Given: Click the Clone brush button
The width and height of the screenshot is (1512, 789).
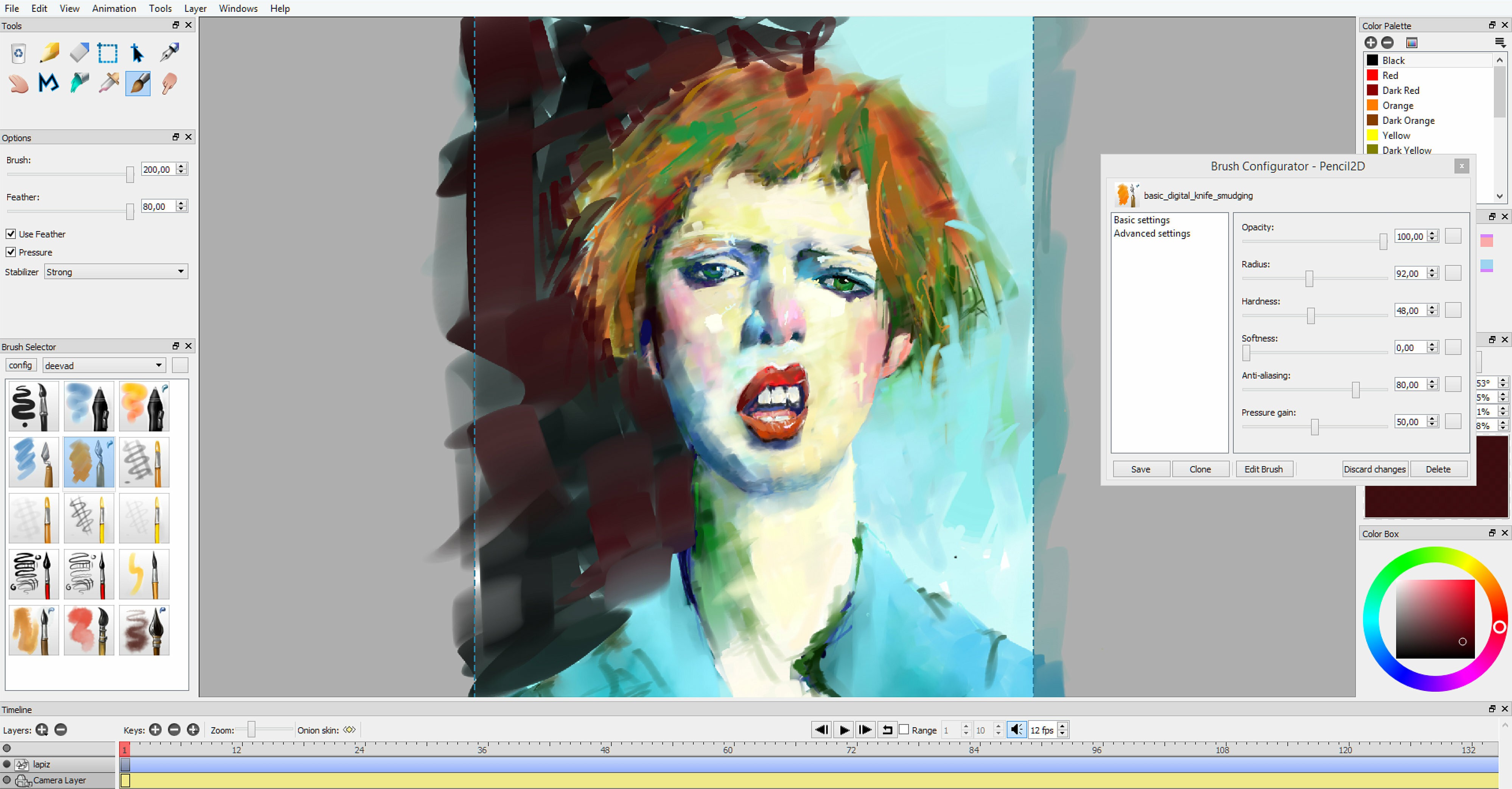Looking at the screenshot, I should 1200,469.
